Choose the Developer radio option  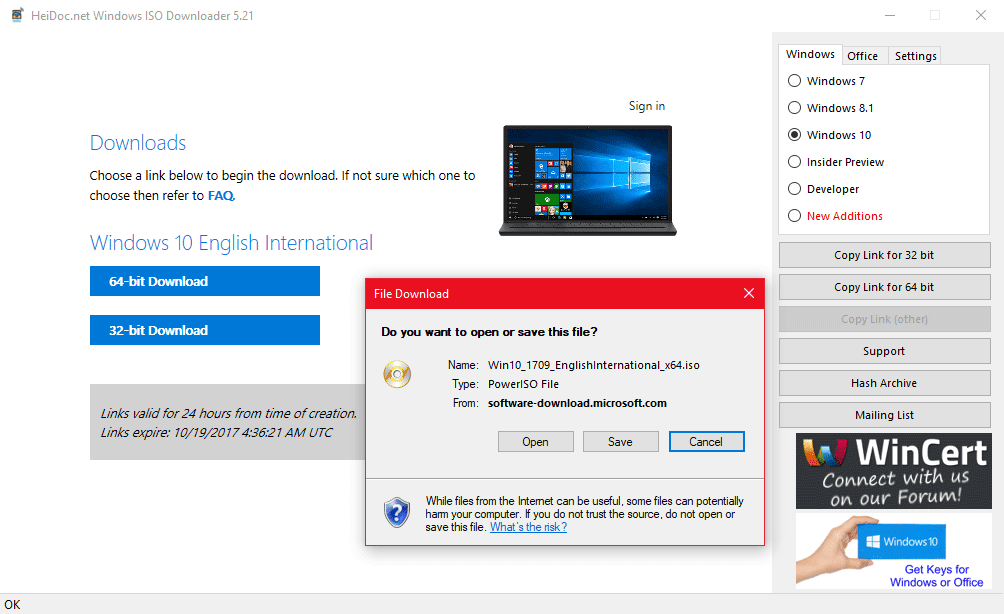(794, 189)
